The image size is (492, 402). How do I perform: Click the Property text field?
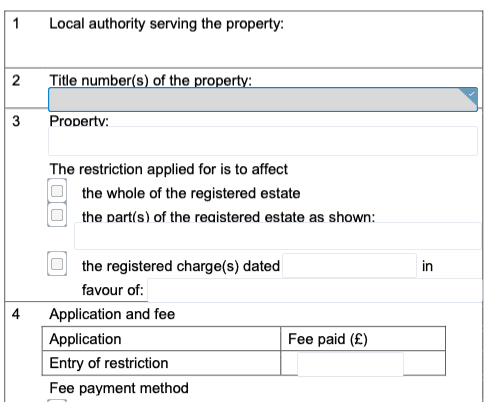[263, 141]
